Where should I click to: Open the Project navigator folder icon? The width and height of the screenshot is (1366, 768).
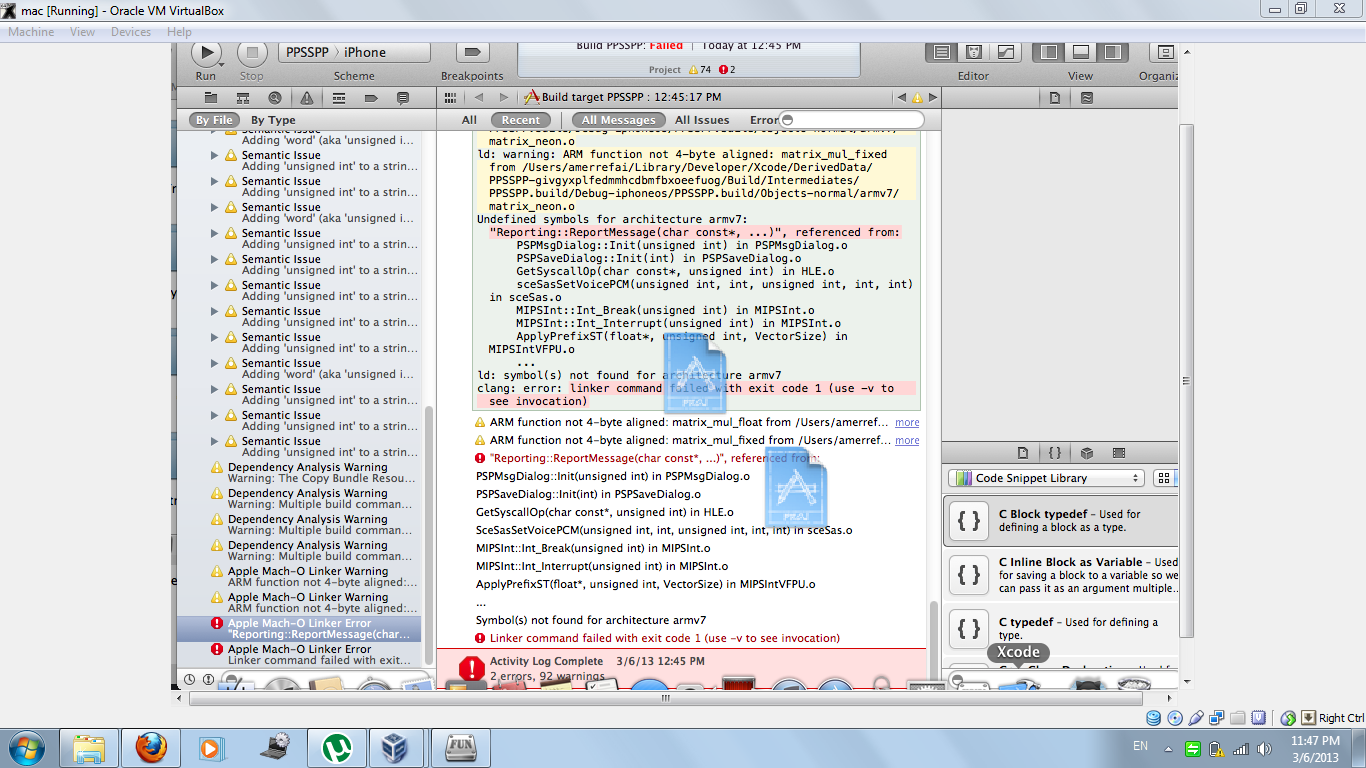210,98
